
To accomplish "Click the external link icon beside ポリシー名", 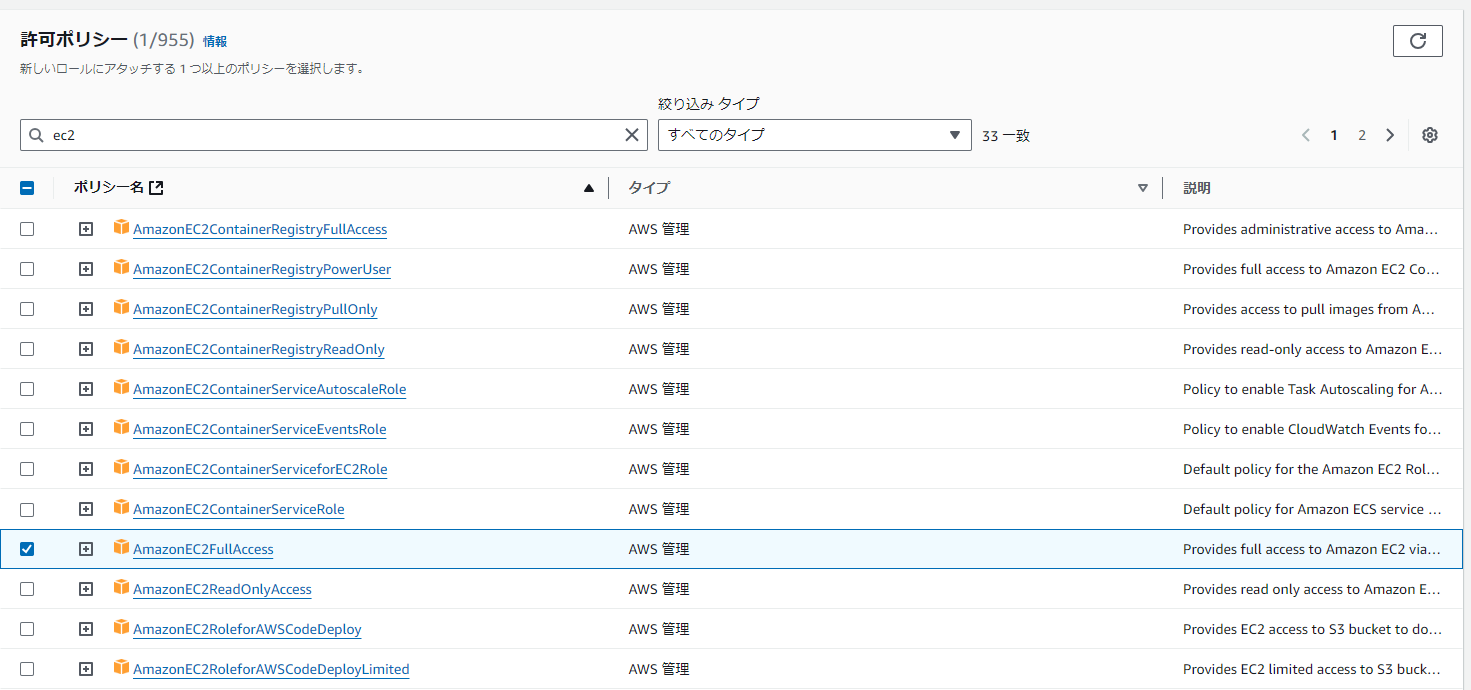I will tap(156, 187).
